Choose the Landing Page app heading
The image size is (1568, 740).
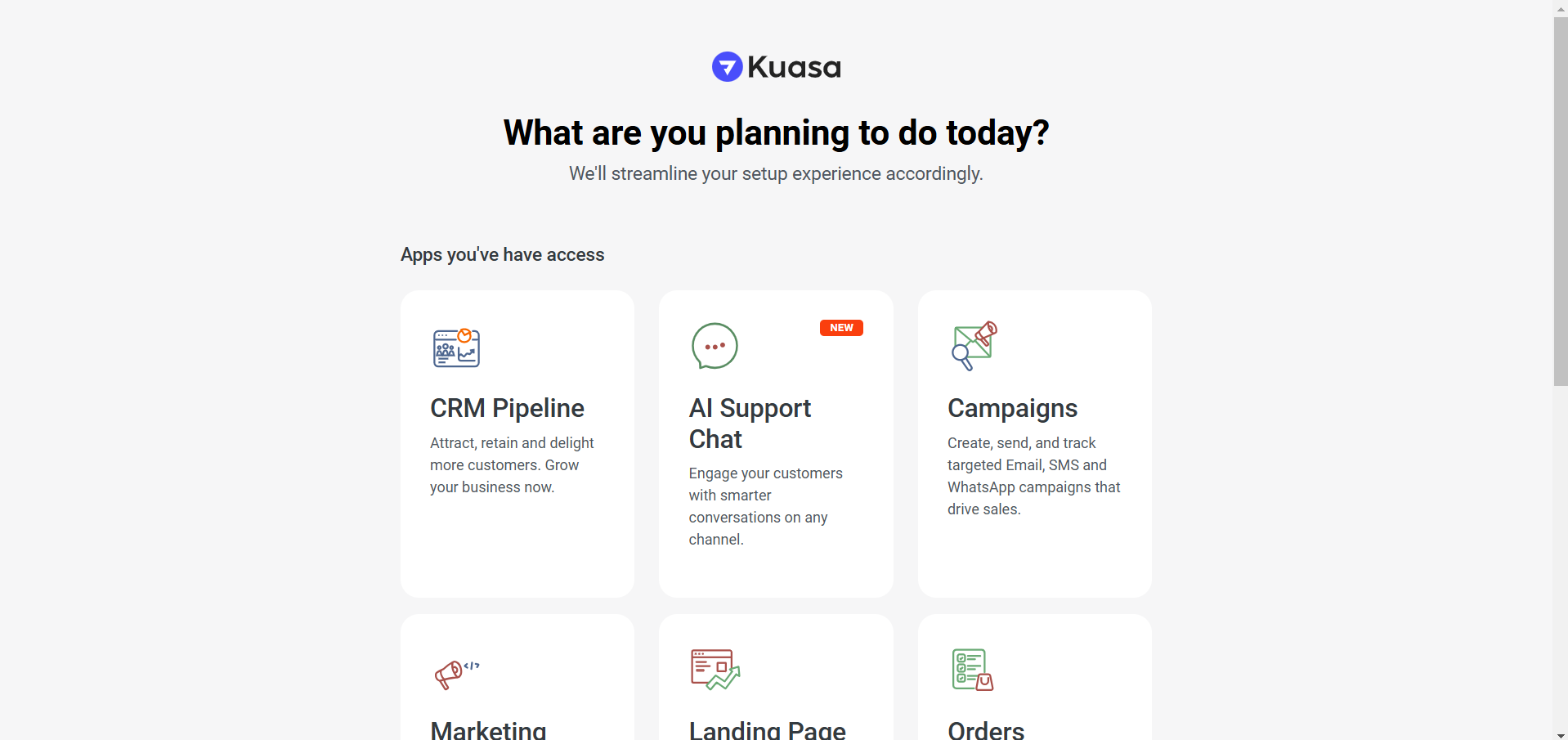click(767, 729)
